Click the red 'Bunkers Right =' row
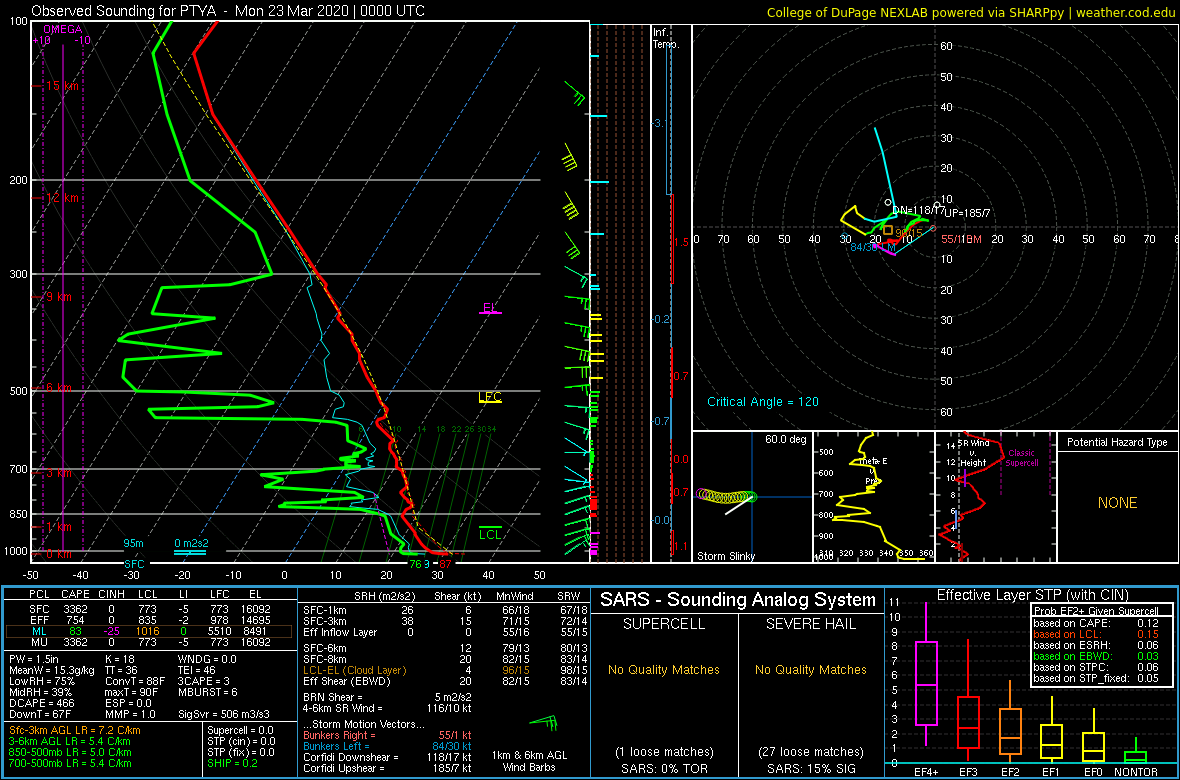Image resolution: width=1180 pixels, height=780 pixels. [x=386, y=736]
